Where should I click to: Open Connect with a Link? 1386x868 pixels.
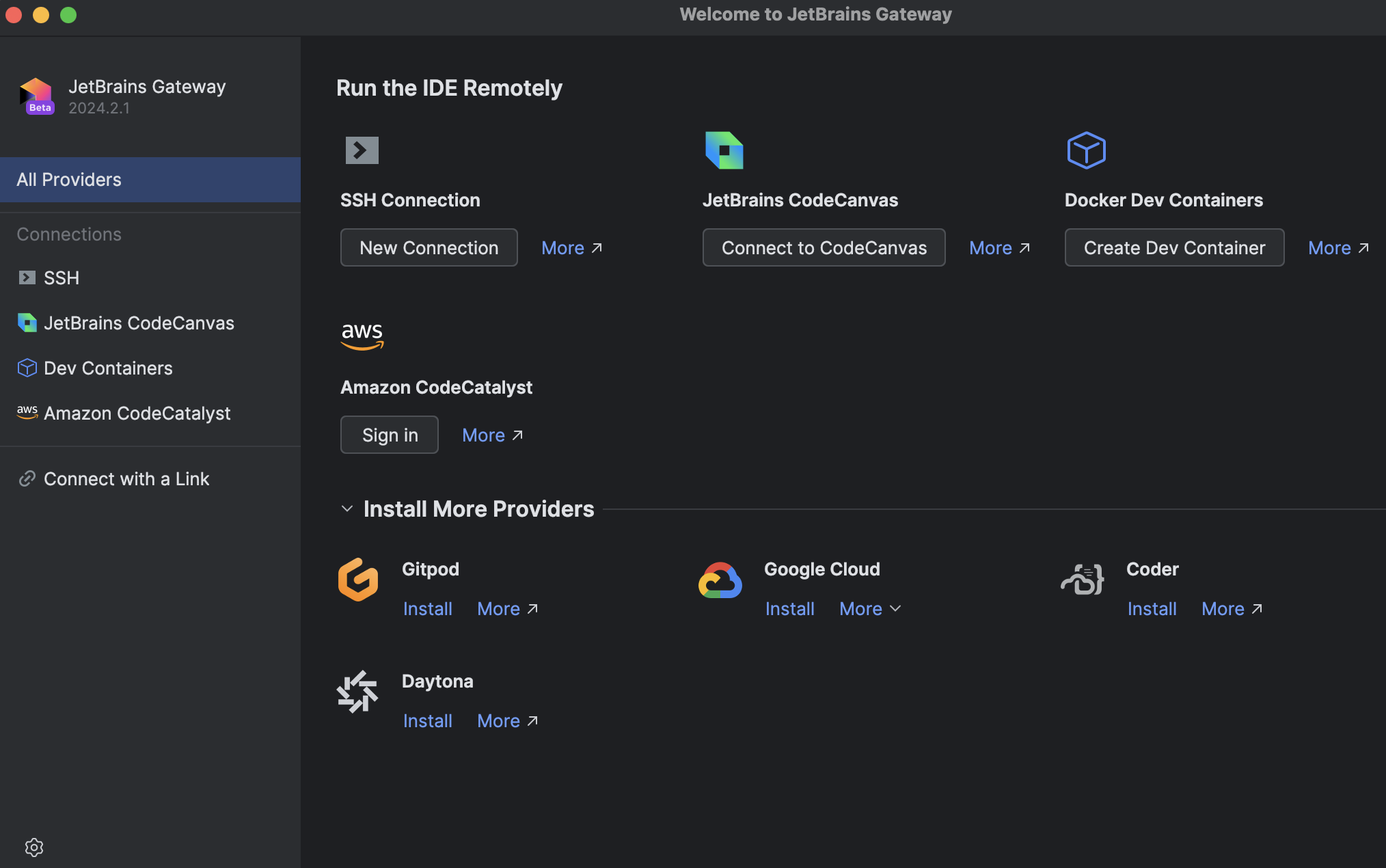coord(126,478)
